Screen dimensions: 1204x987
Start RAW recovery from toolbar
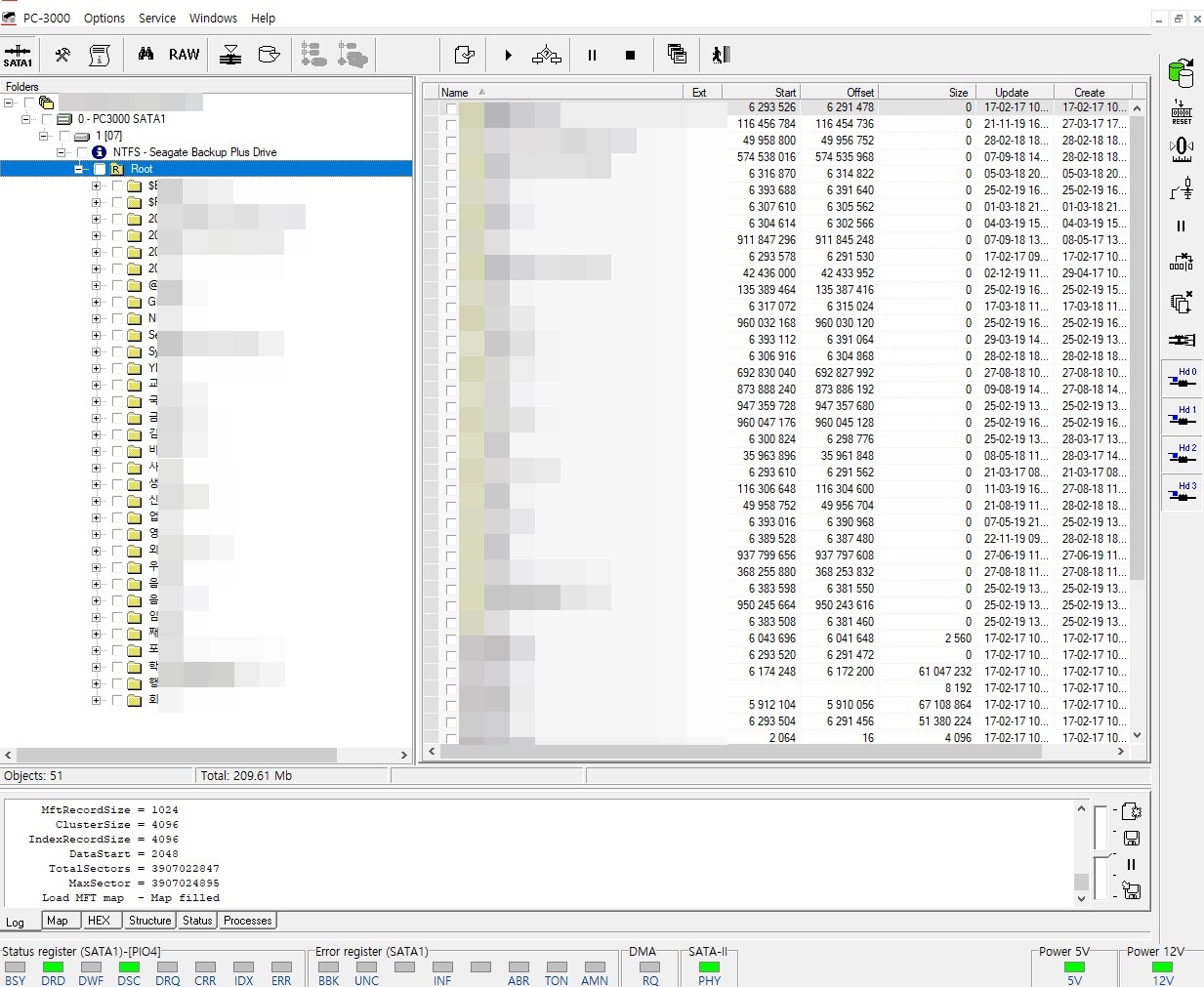pyautogui.click(x=184, y=55)
